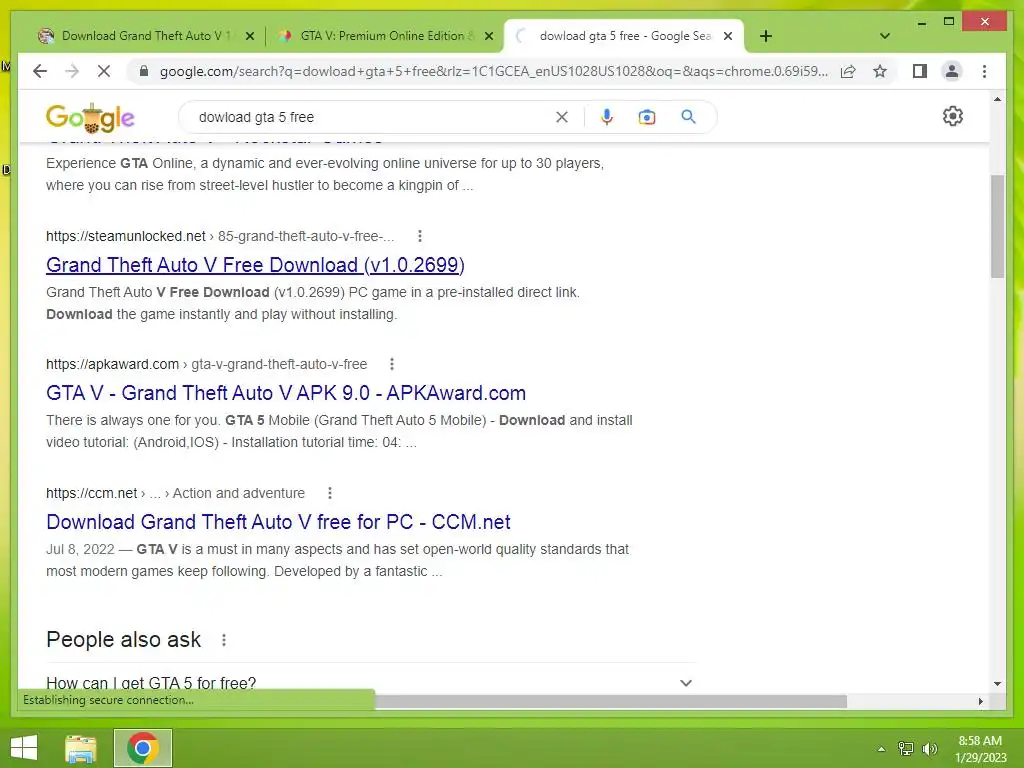The height and width of the screenshot is (768, 1024).
Task: Close the Google Search tab
Action: pyautogui.click(x=728, y=36)
